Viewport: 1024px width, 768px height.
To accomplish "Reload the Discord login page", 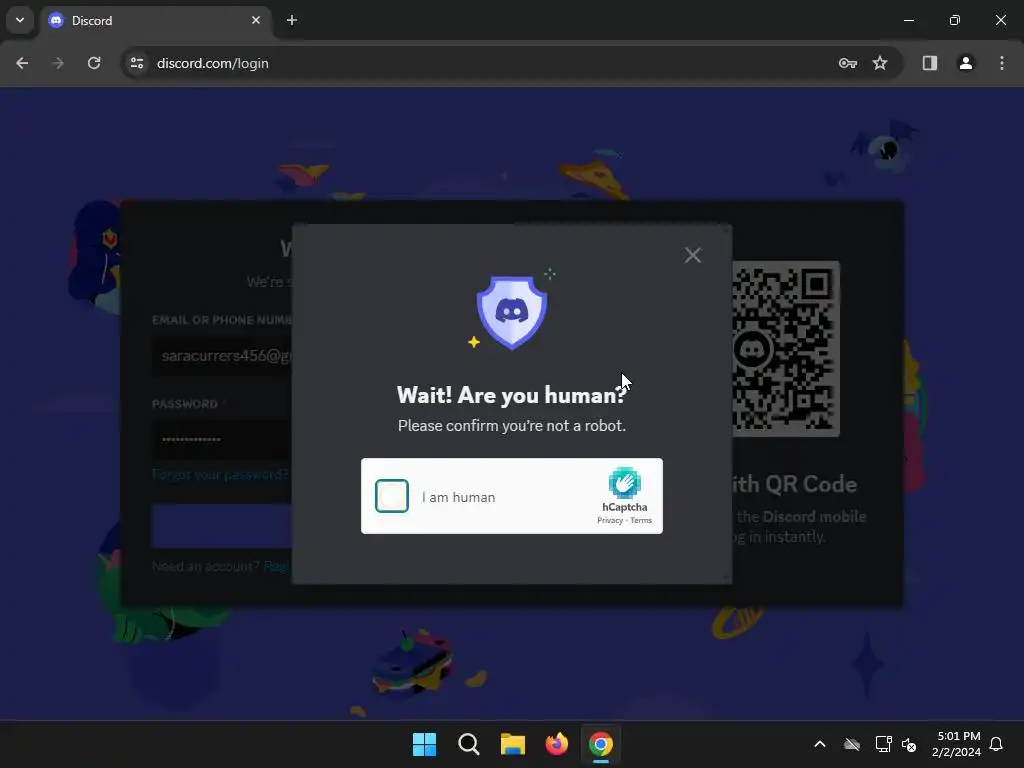I will (x=94, y=63).
